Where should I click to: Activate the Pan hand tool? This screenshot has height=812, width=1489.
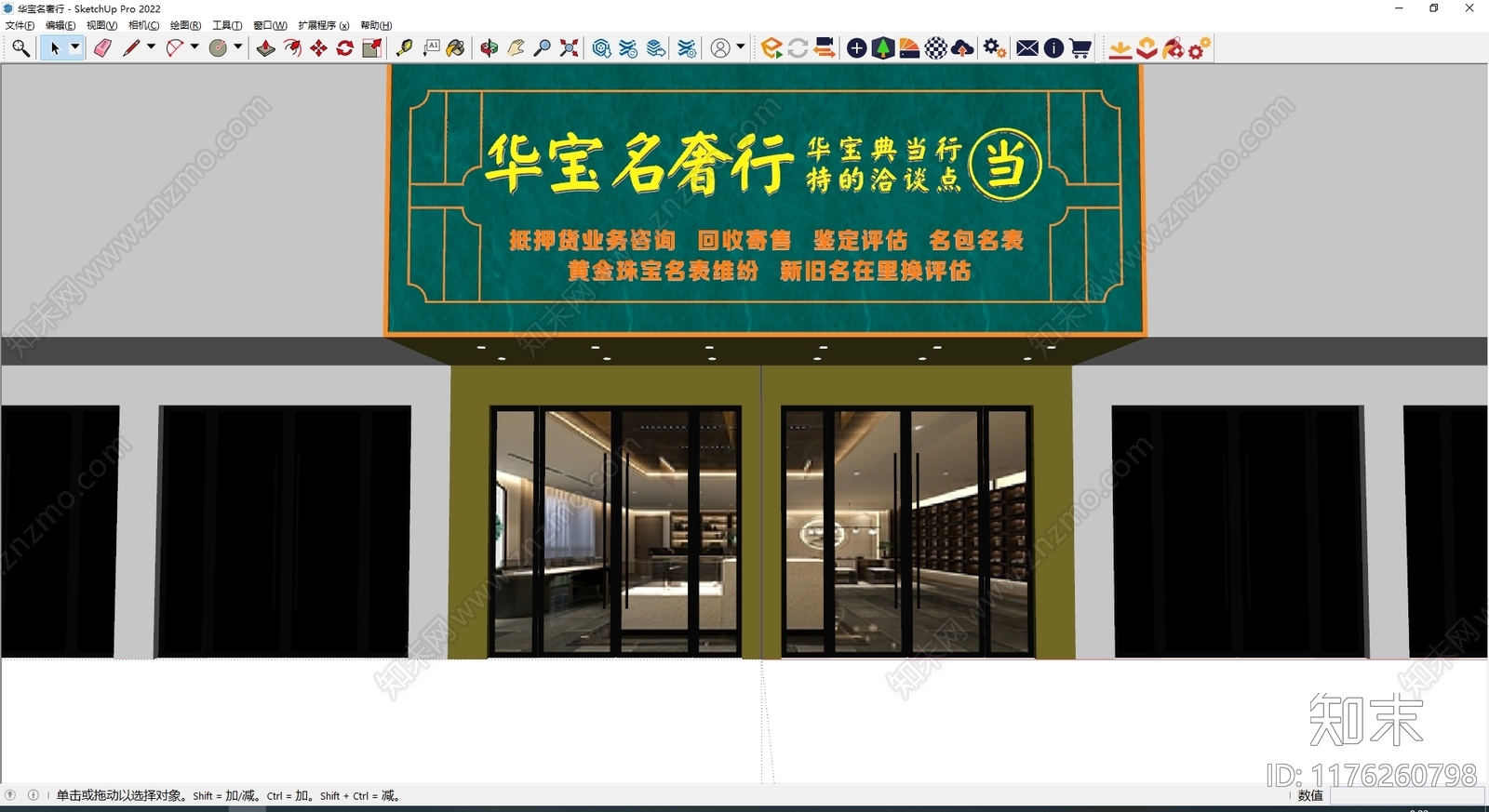516,48
